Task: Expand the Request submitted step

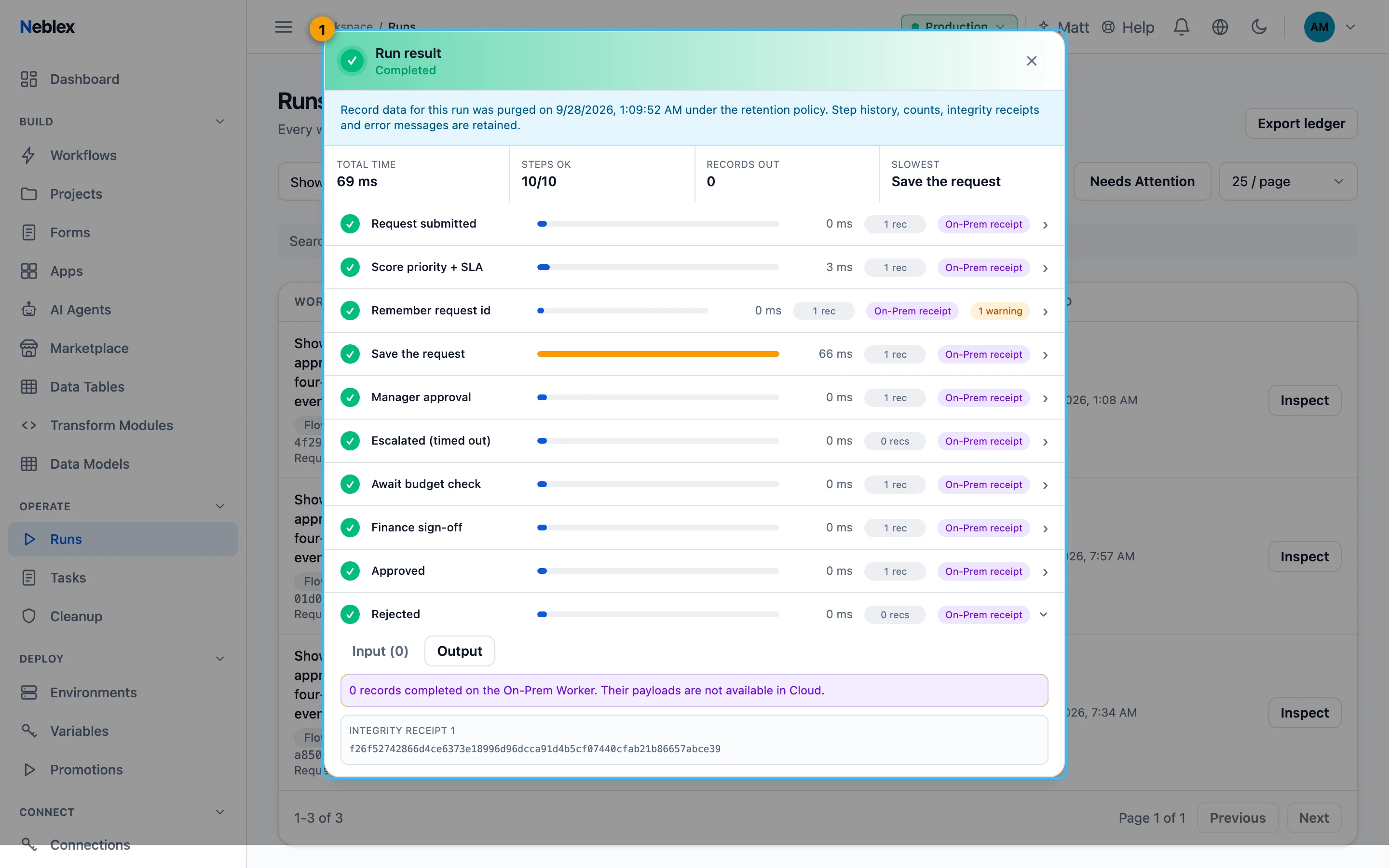Action: 1045,224
